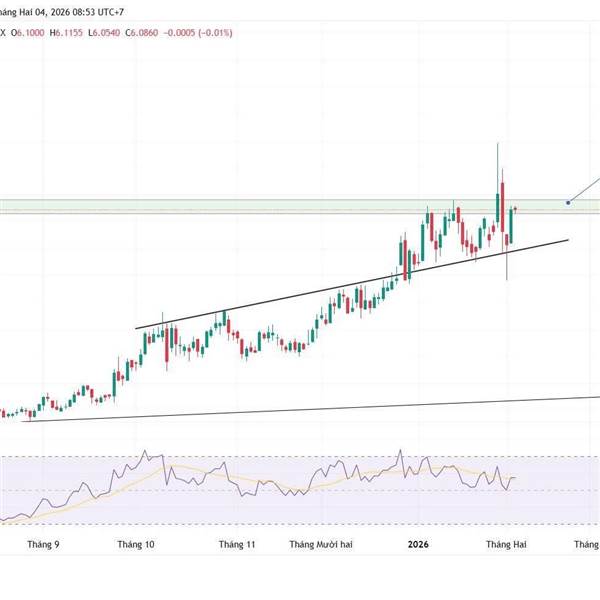Click the change value −0.0005 (−0.01%)

pos(198,33)
